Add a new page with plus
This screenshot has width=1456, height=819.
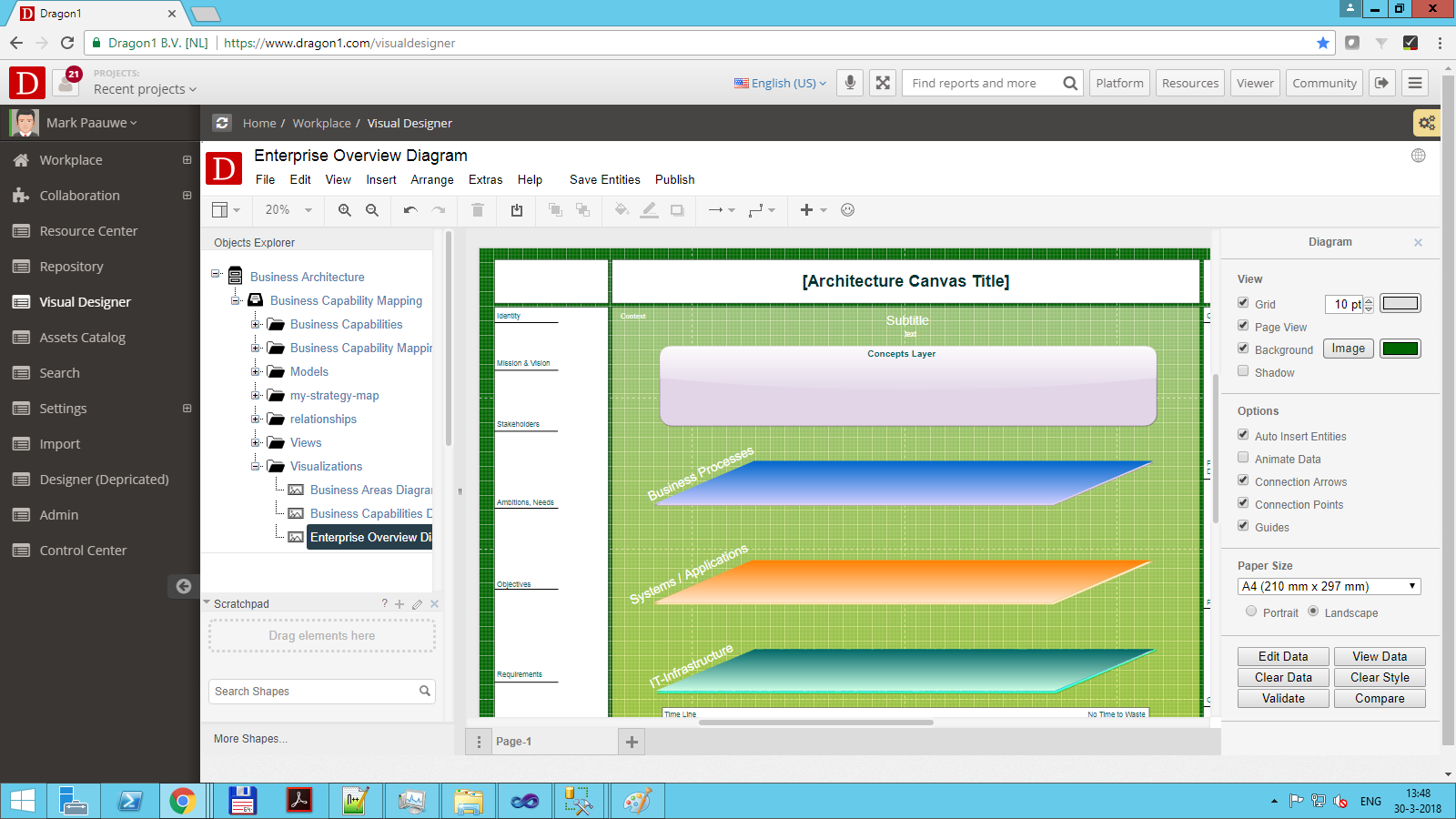click(x=632, y=742)
